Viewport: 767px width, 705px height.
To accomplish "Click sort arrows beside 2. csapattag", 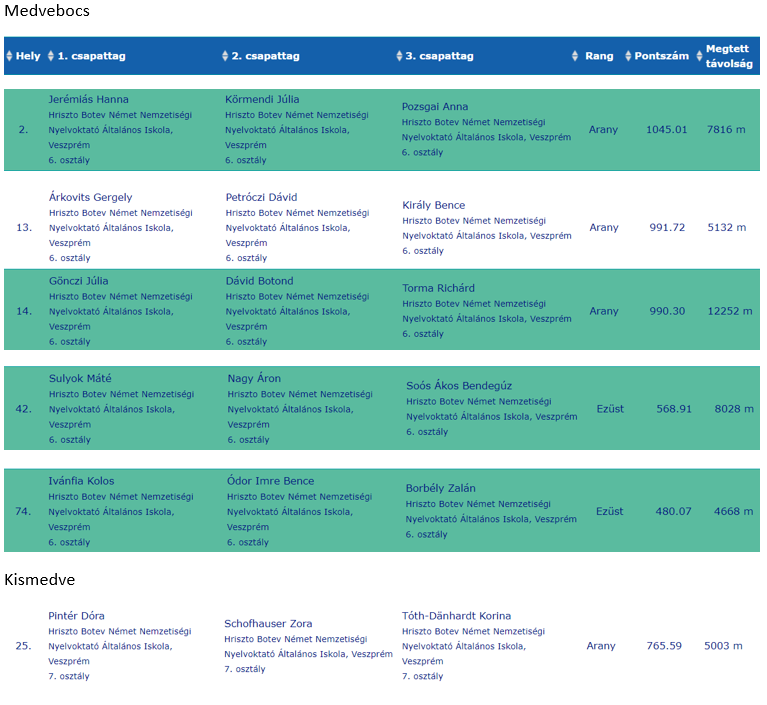I will (225, 56).
